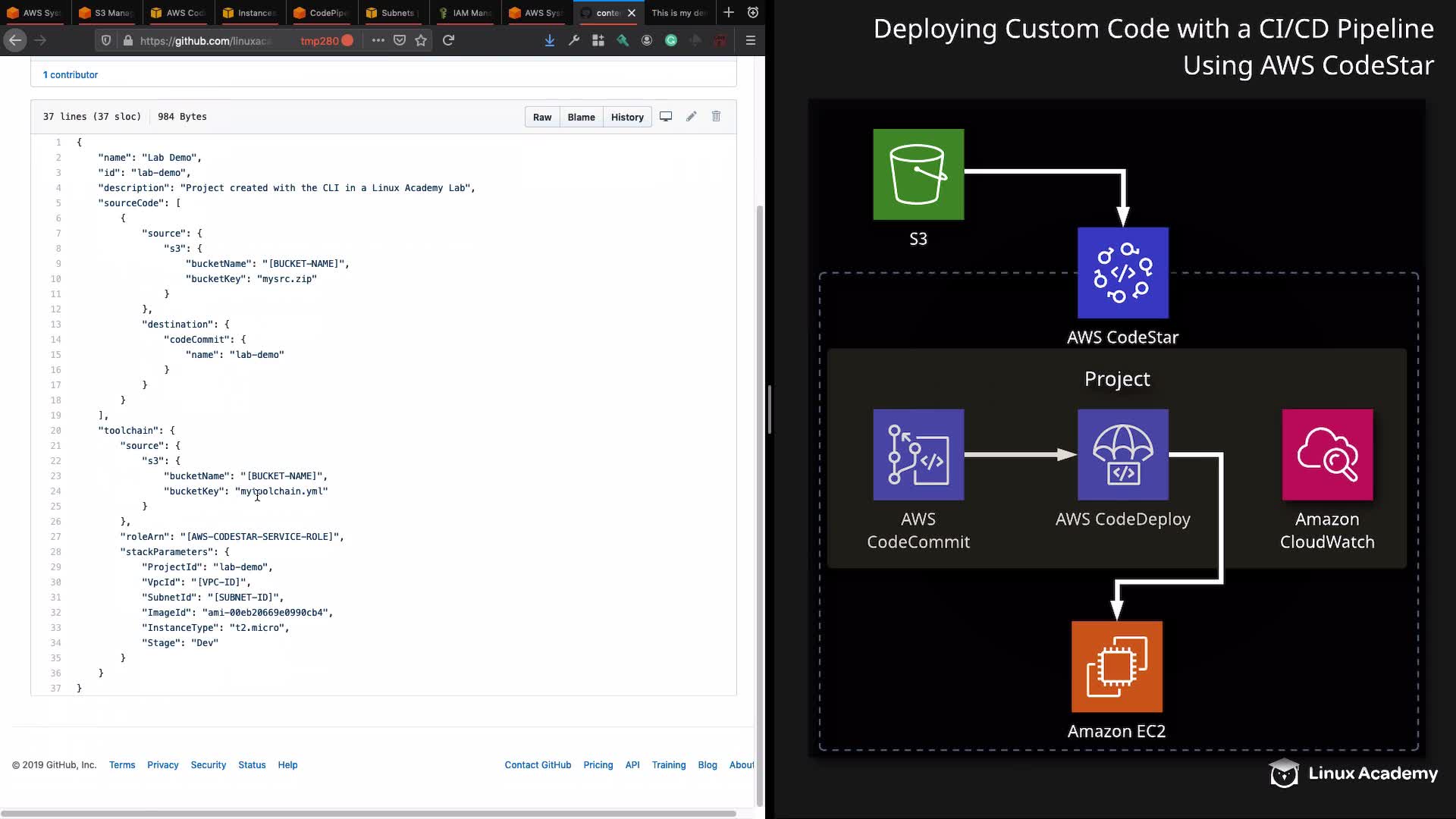Open Firefox hamburger menu
1456x819 pixels.
pos(750,40)
